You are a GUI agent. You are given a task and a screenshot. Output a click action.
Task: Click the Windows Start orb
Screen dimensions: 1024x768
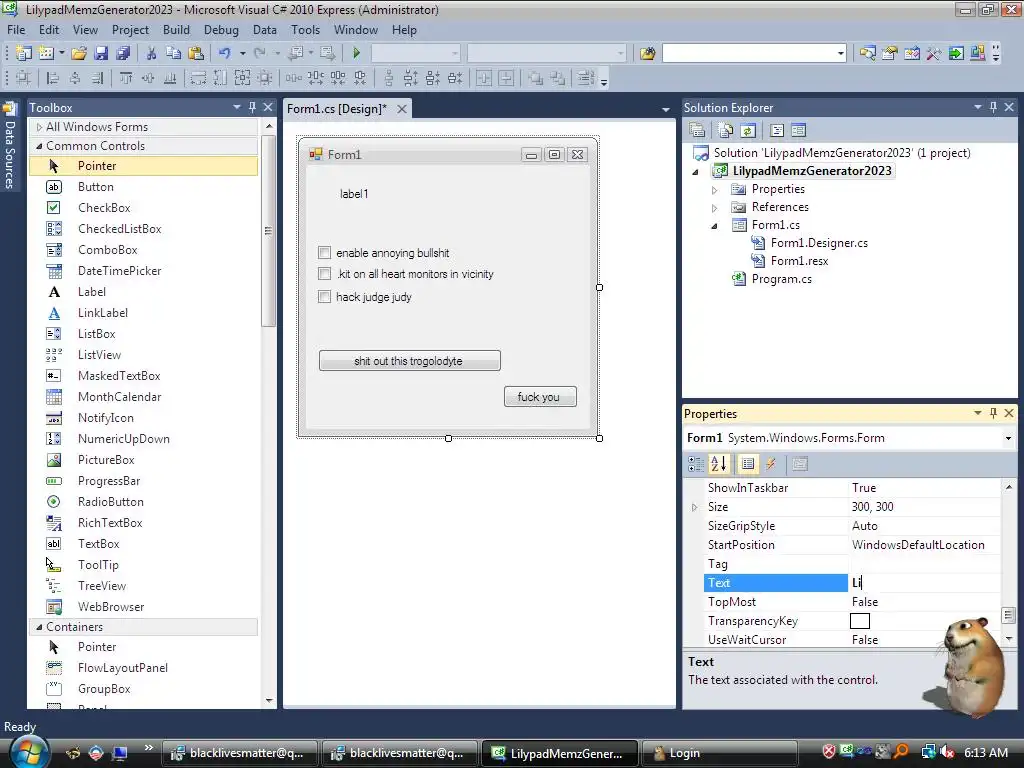coord(29,751)
